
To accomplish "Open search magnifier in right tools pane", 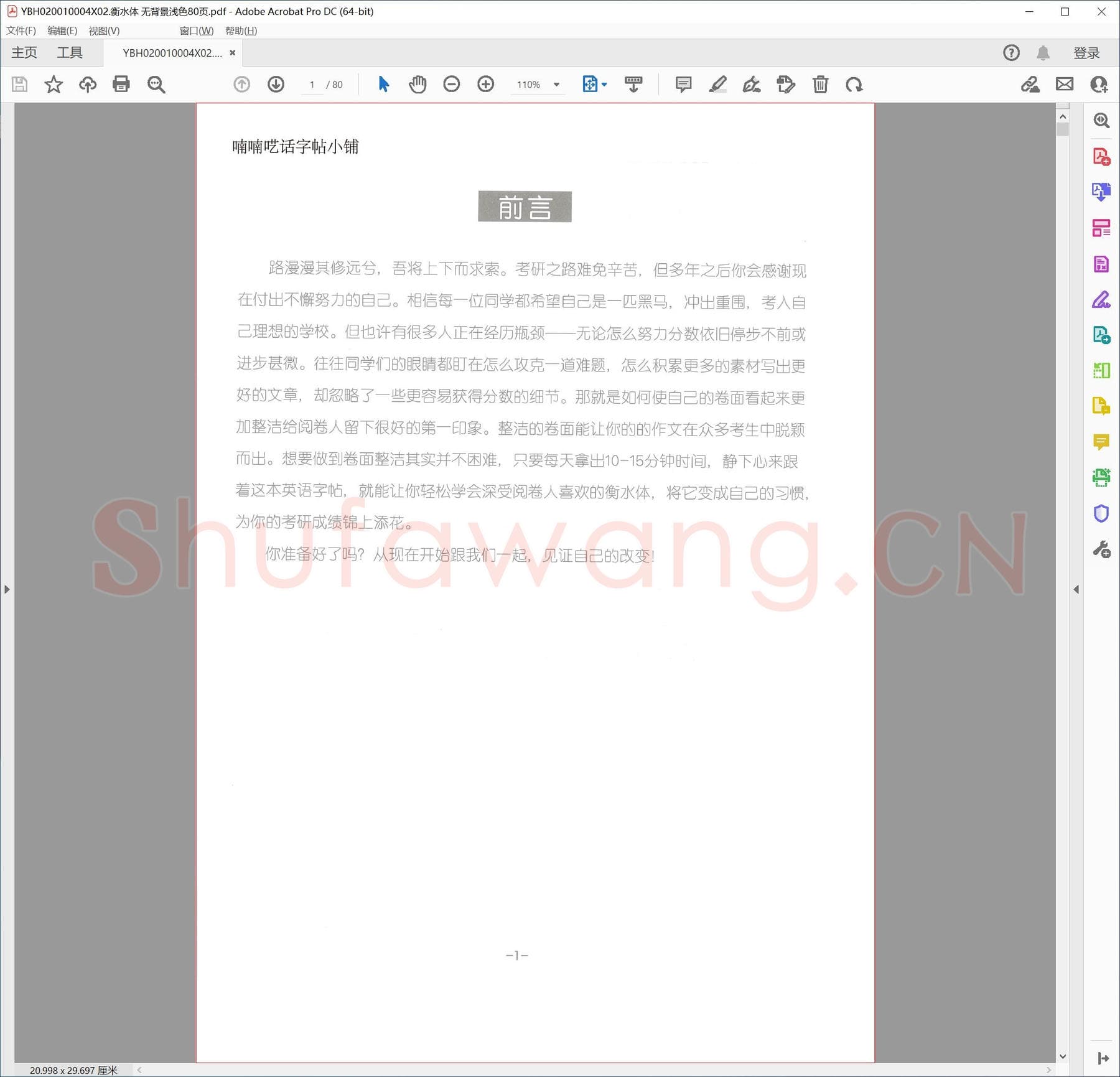I will (x=1101, y=121).
